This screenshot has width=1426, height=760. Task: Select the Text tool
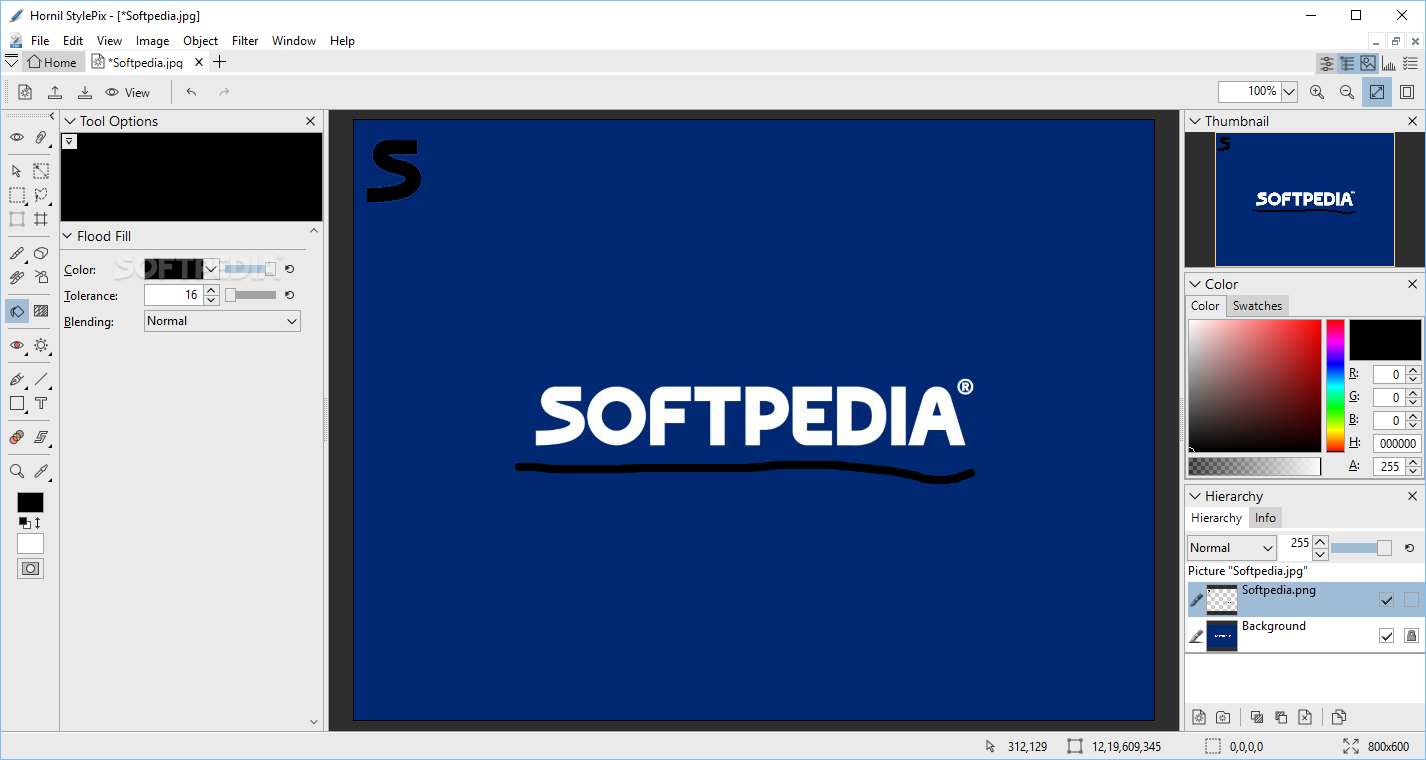(x=41, y=403)
